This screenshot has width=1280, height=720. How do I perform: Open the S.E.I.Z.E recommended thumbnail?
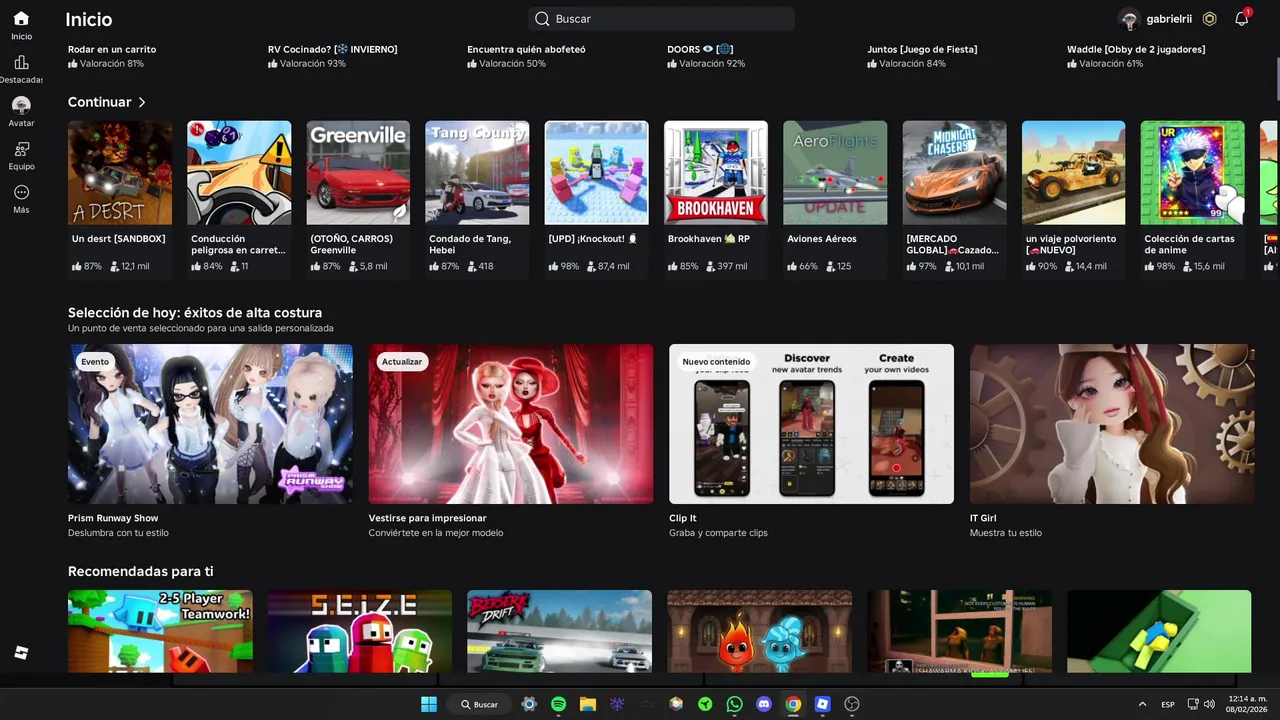(x=360, y=631)
